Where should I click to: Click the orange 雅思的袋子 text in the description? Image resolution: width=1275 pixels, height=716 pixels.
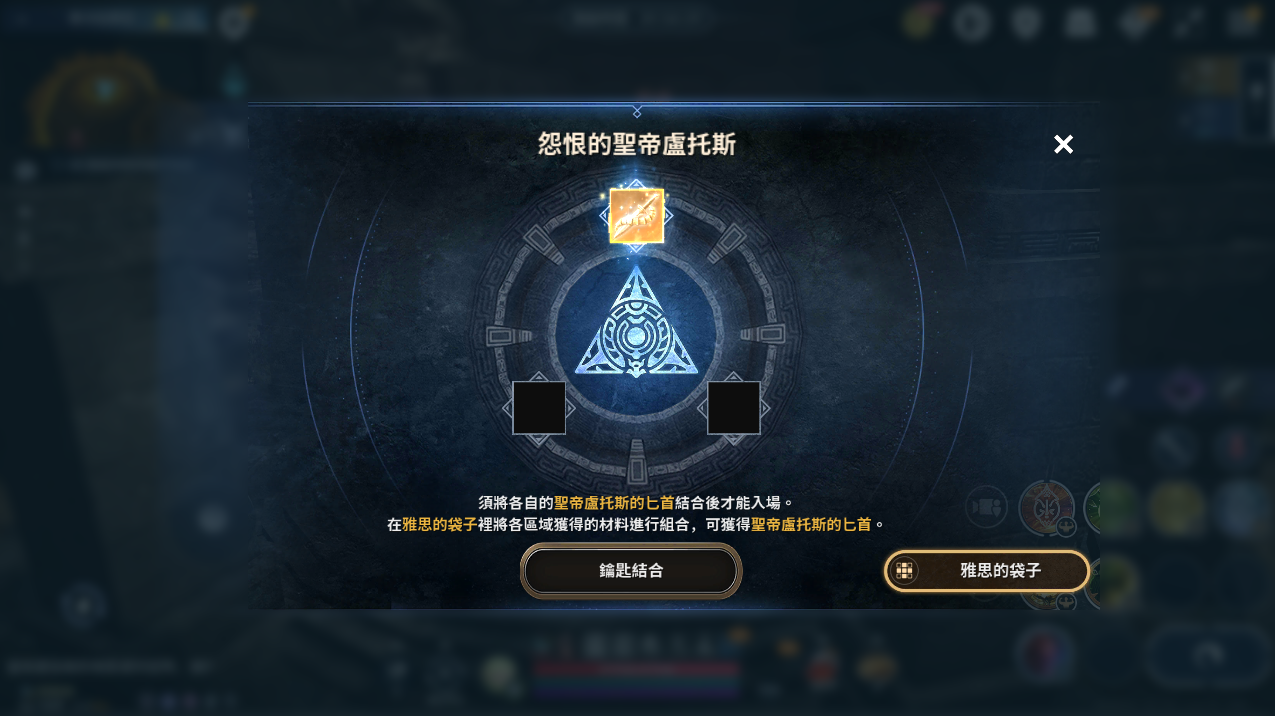click(439, 524)
